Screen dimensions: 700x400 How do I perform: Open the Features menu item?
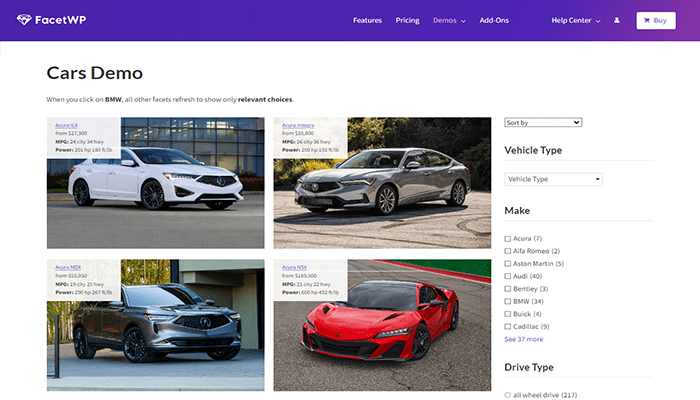click(x=367, y=20)
